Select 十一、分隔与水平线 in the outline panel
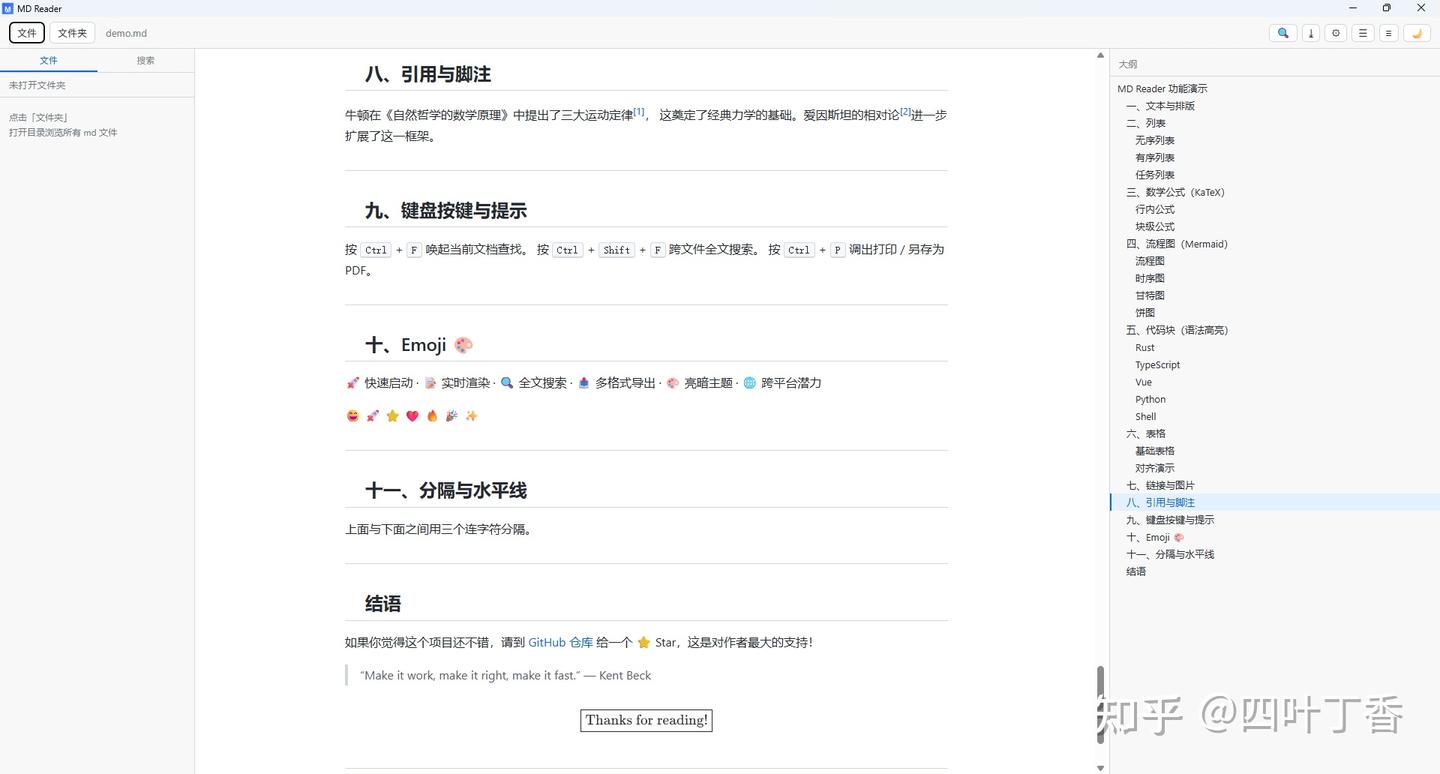Image resolution: width=1440 pixels, height=774 pixels. (x=1170, y=554)
